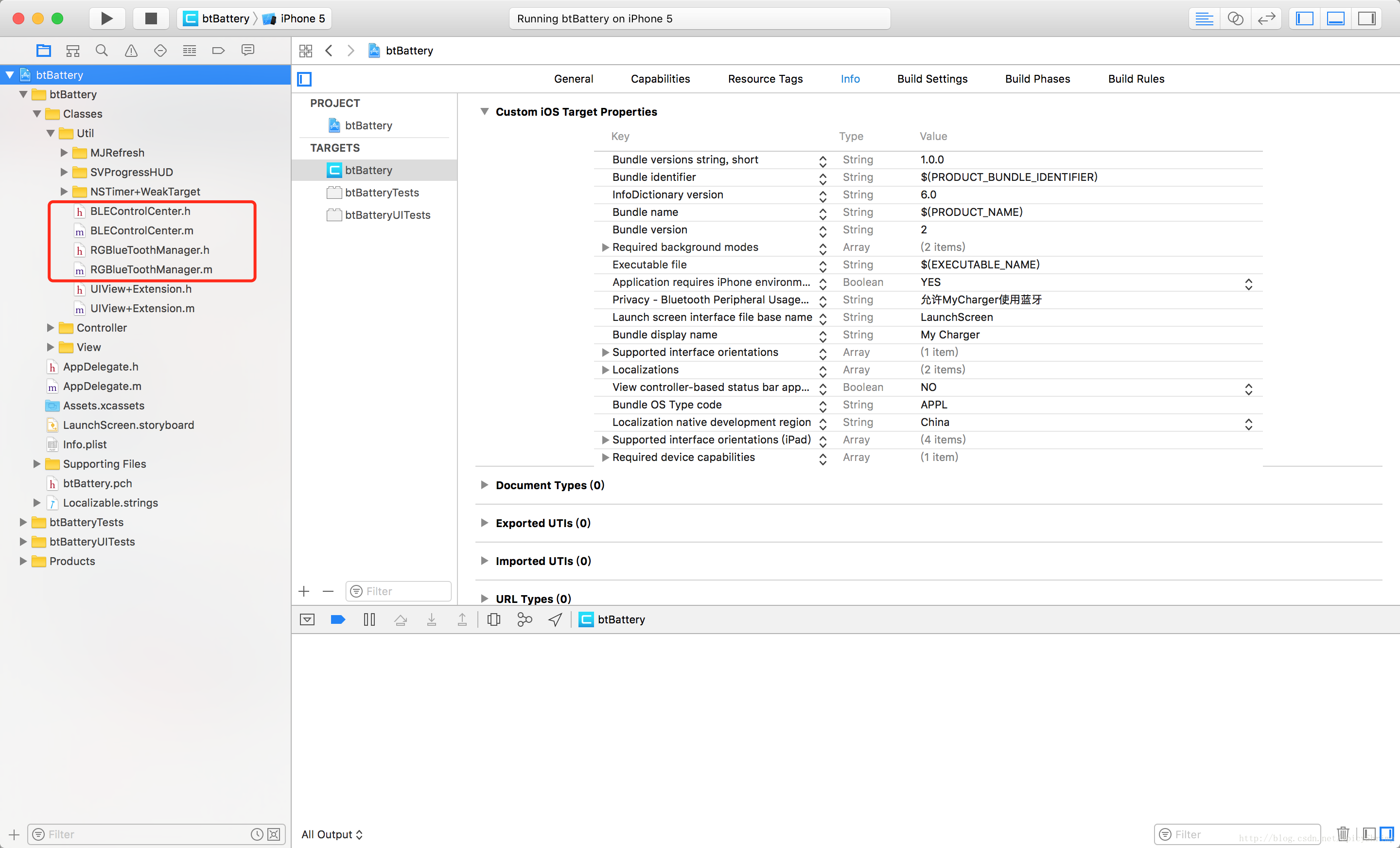
Task: Click Add button below targets list
Action: [x=304, y=591]
